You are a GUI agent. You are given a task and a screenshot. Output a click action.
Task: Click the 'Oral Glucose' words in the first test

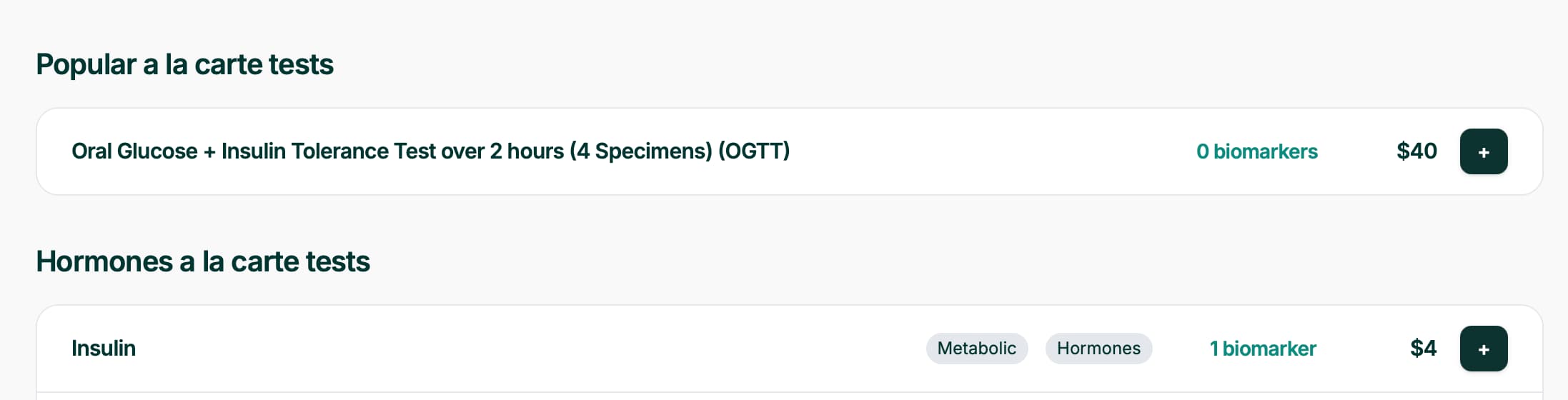(x=134, y=151)
